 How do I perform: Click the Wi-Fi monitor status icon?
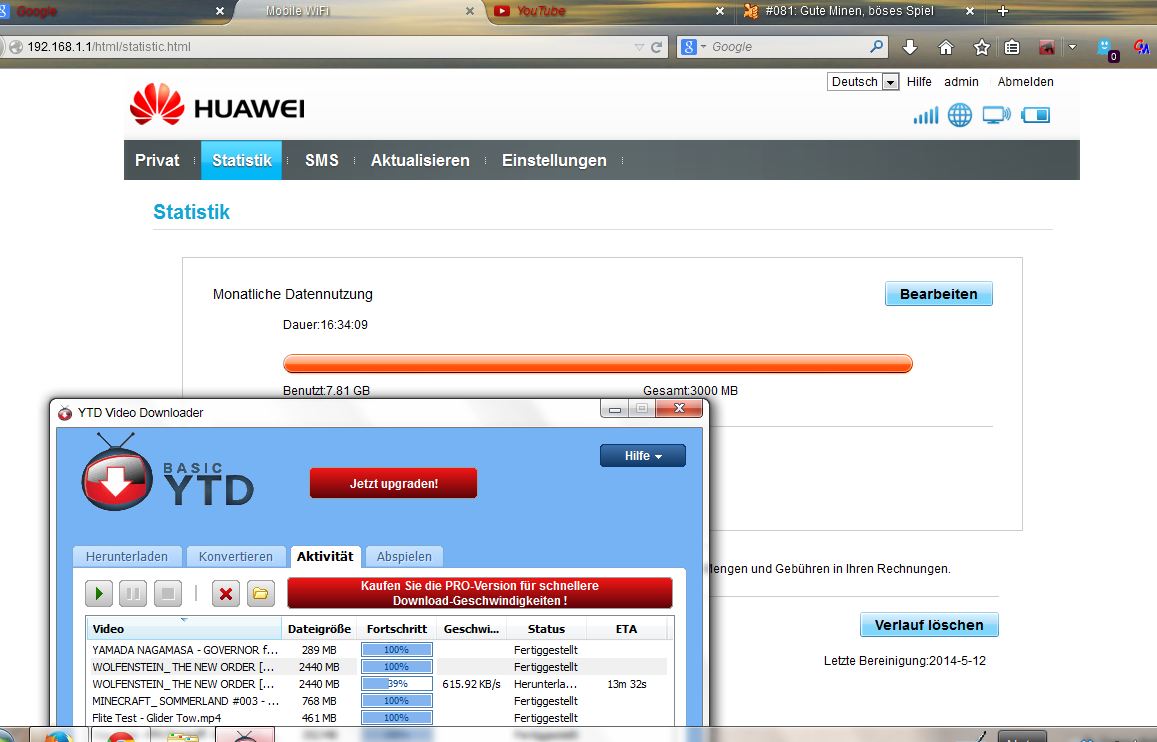996,115
